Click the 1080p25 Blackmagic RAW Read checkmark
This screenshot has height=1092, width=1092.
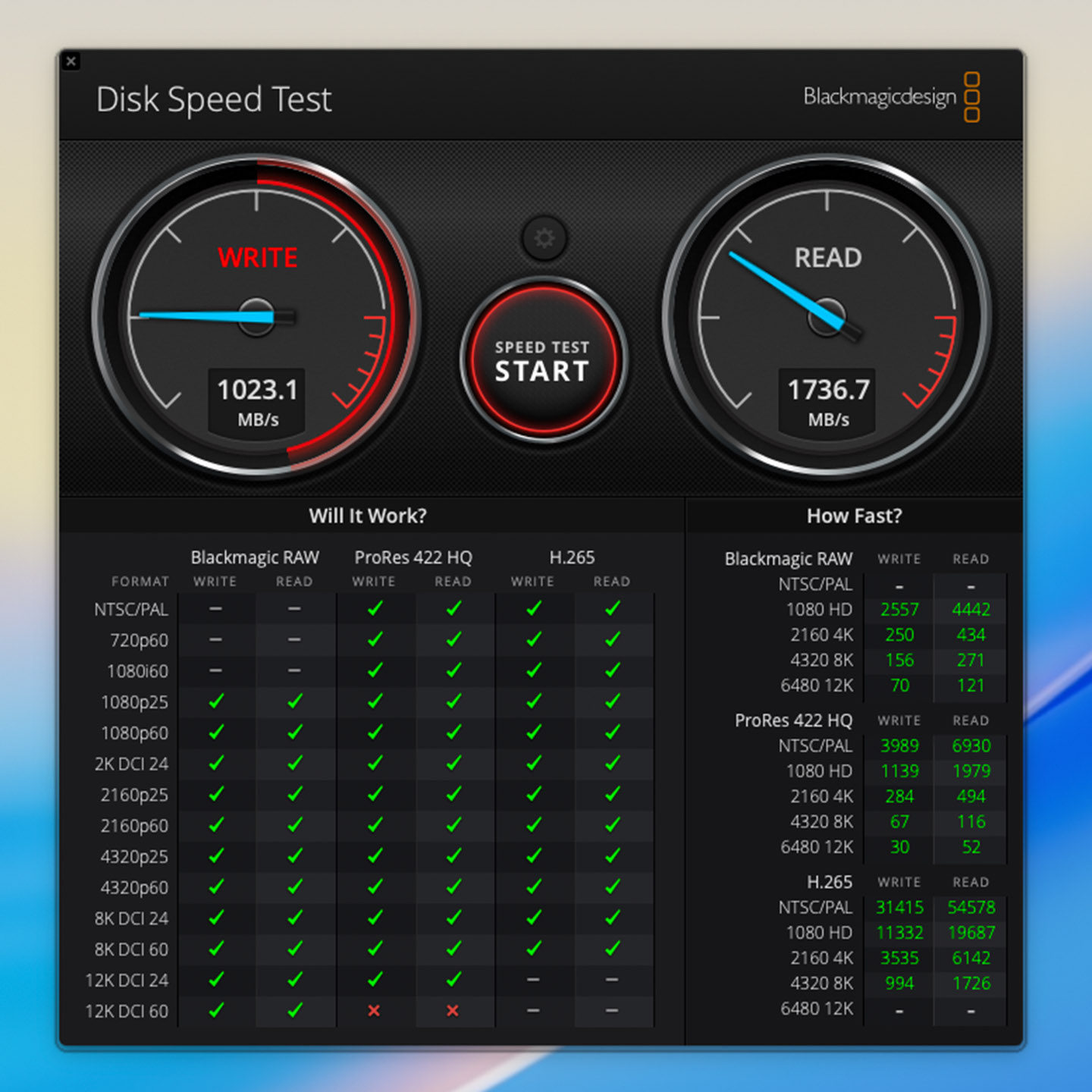(295, 701)
